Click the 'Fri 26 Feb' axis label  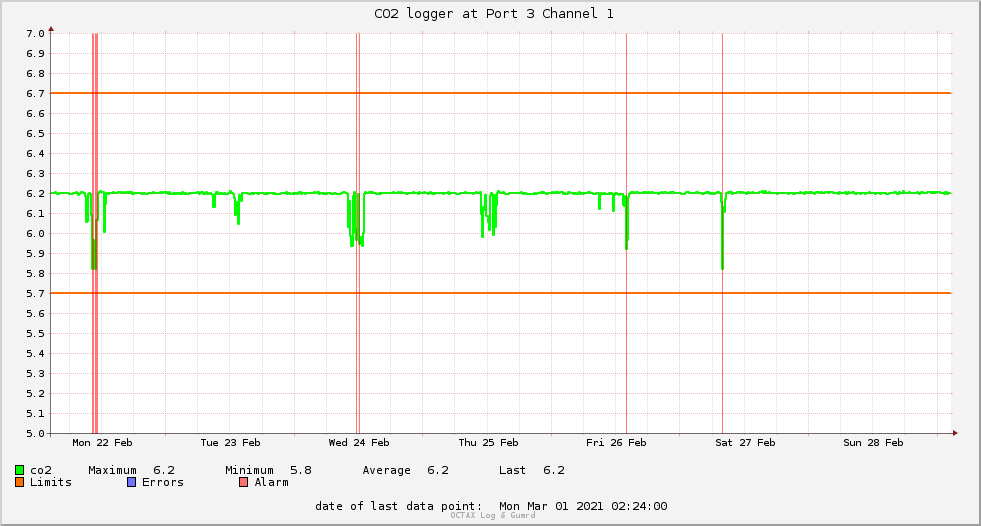pos(616,443)
